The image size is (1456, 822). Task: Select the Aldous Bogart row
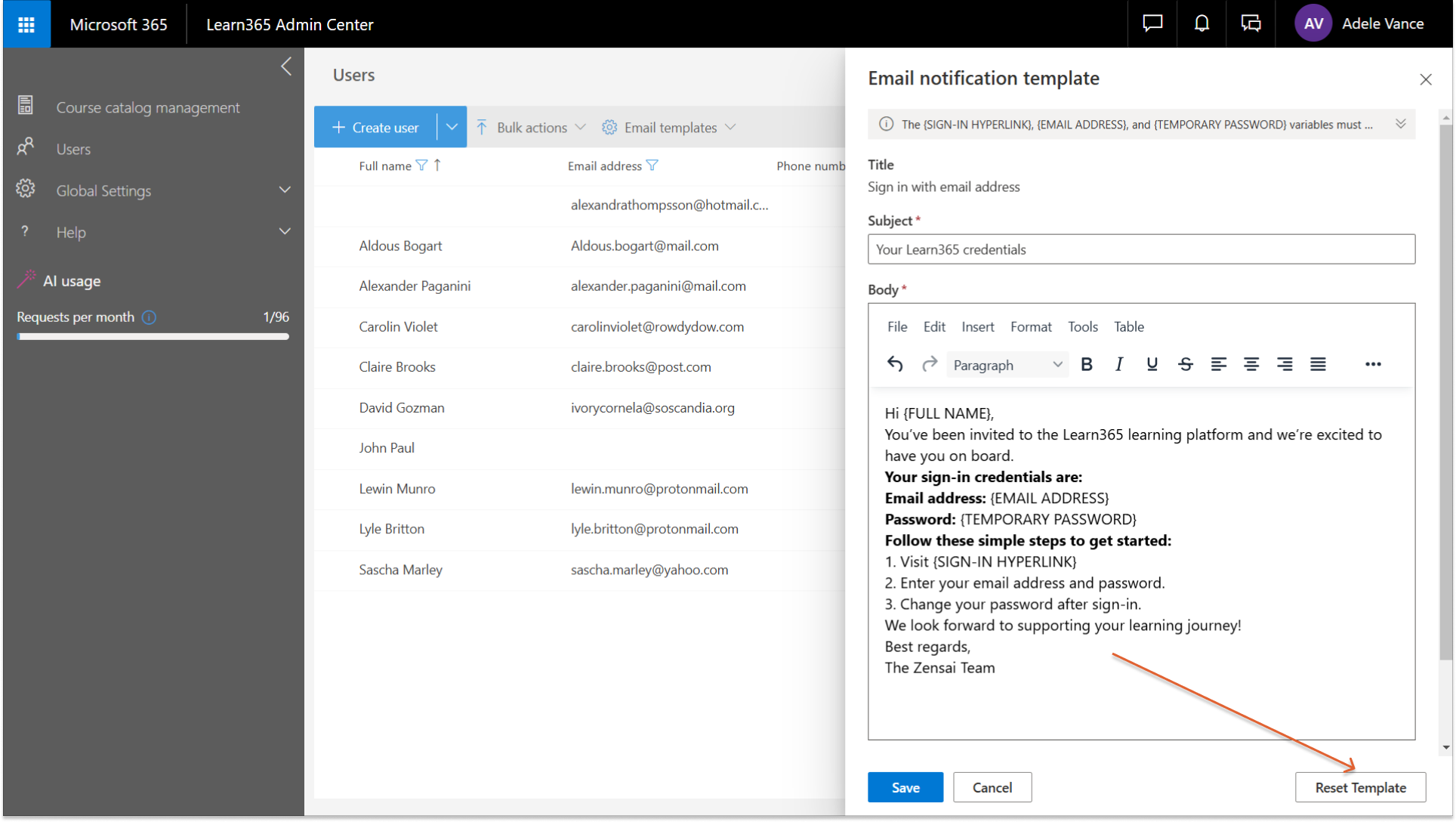click(x=579, y=246)
